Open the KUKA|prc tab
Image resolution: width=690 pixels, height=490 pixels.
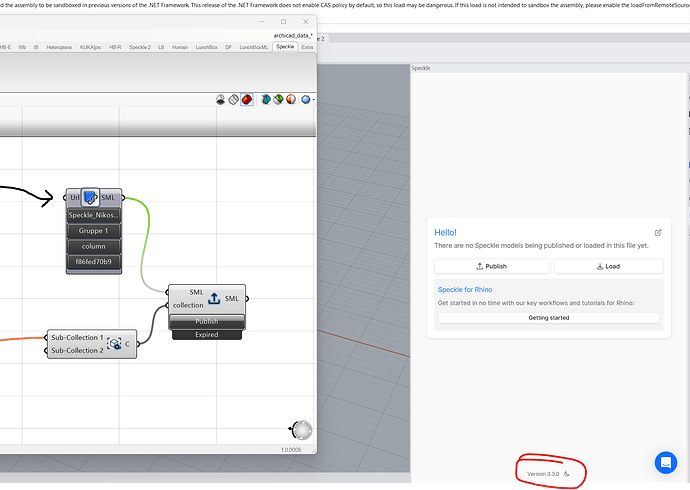coord(91,47)
